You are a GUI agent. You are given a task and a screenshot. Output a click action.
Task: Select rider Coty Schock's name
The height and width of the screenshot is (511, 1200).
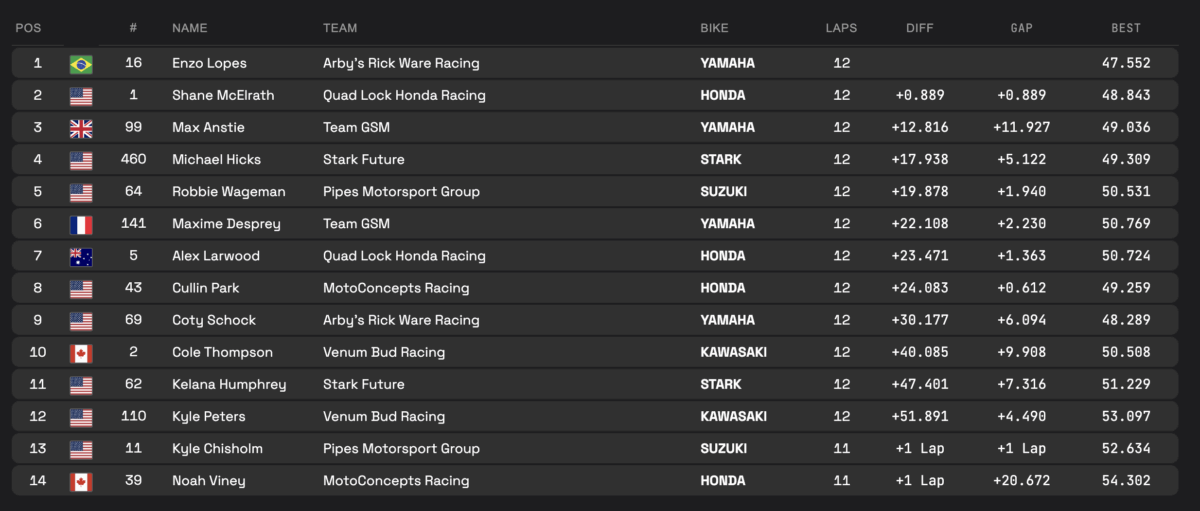214,320
